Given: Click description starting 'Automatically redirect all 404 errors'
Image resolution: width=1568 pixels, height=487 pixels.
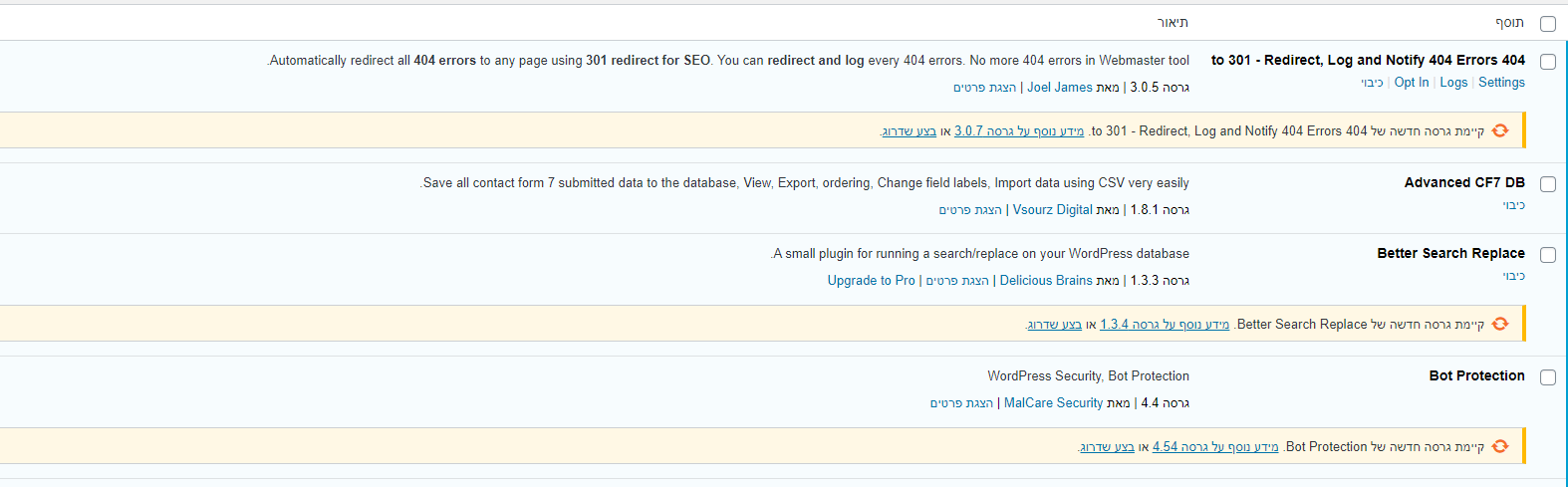Looking at the screenshot, I should click(x=728, y=61).
